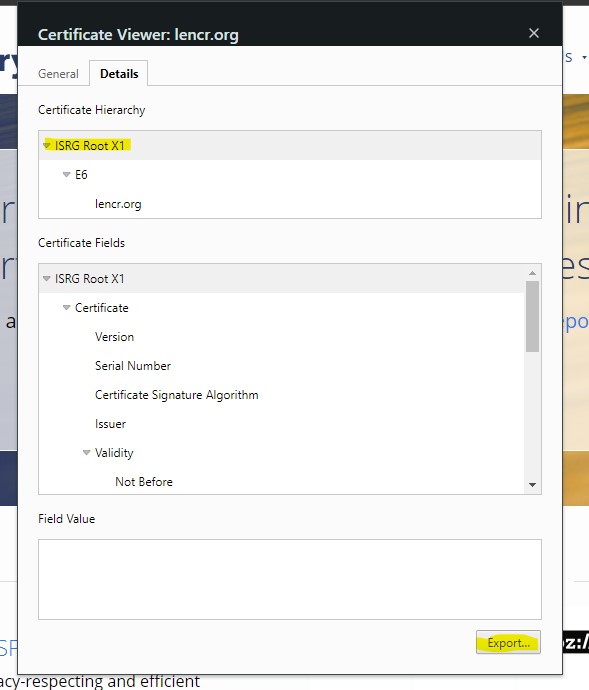Select E6 intermediate certificate
Screen dimensions: 589x690
[x=81, y=175]
